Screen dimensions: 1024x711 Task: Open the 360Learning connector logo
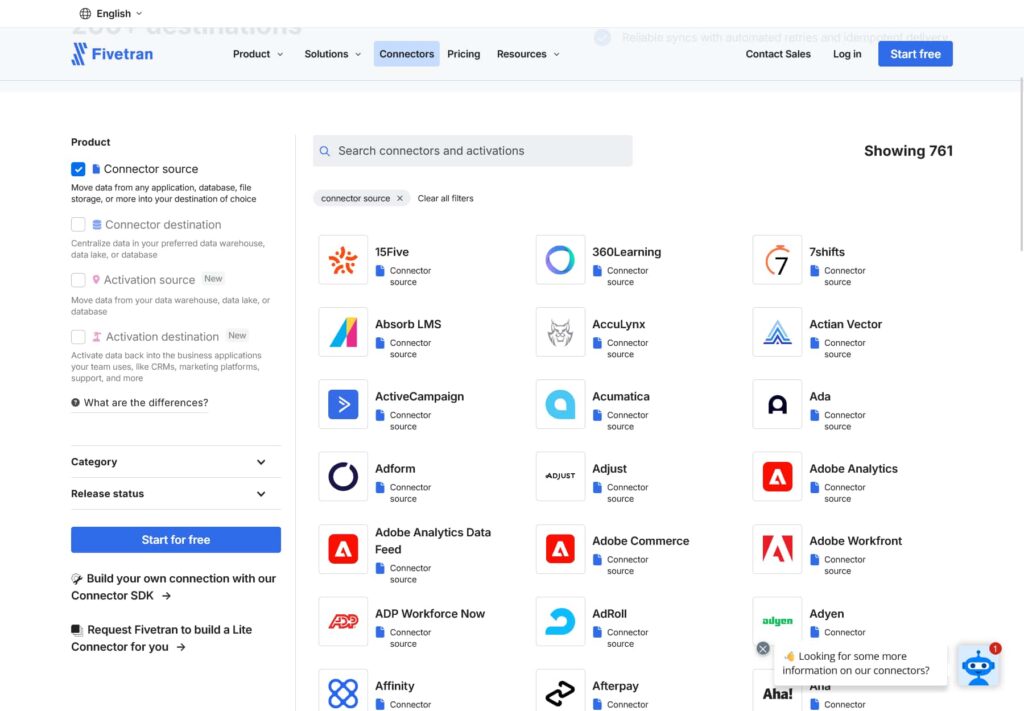[x=560, y=260]
